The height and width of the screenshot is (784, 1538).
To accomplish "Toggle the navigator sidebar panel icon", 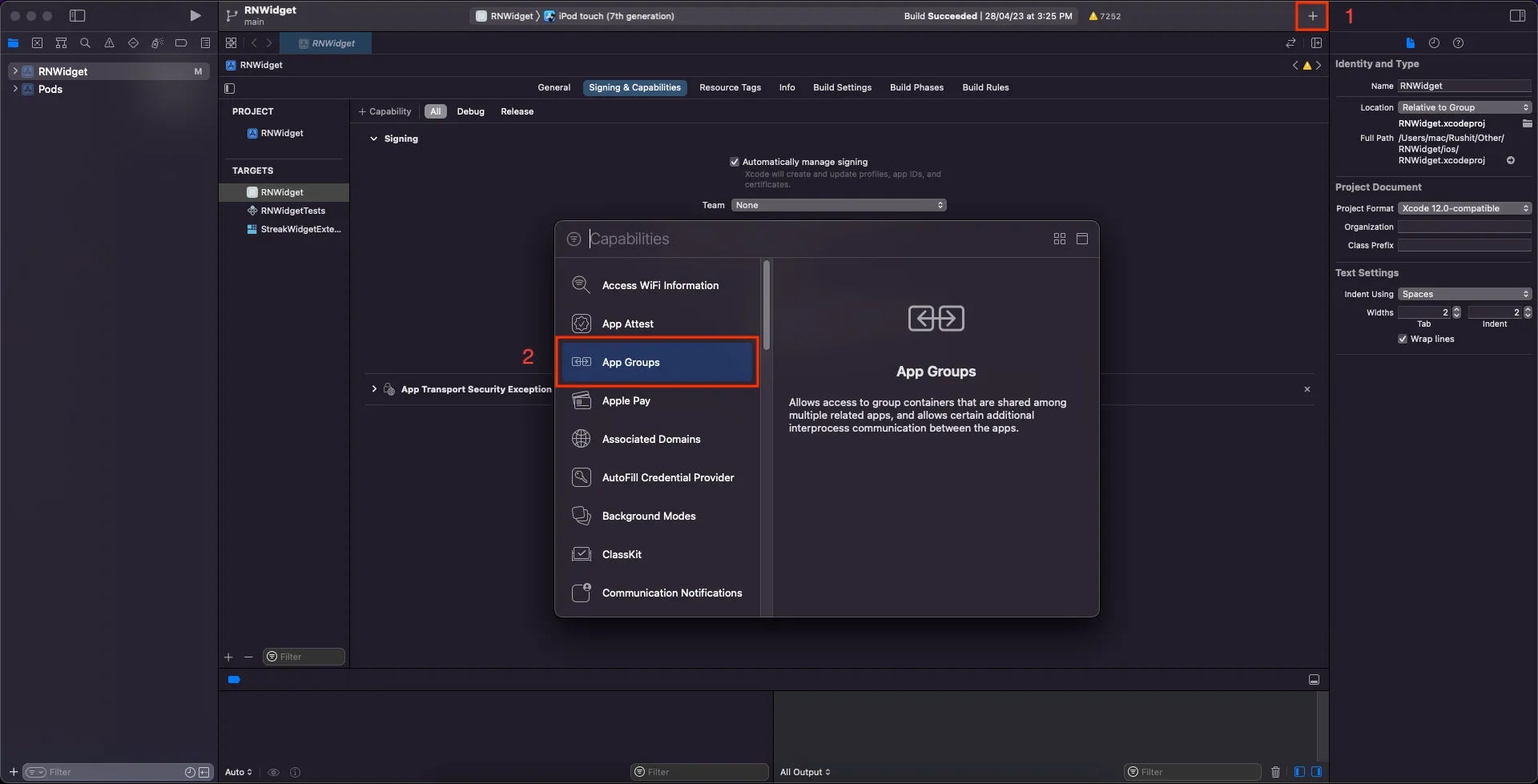I will click(78, 16).
